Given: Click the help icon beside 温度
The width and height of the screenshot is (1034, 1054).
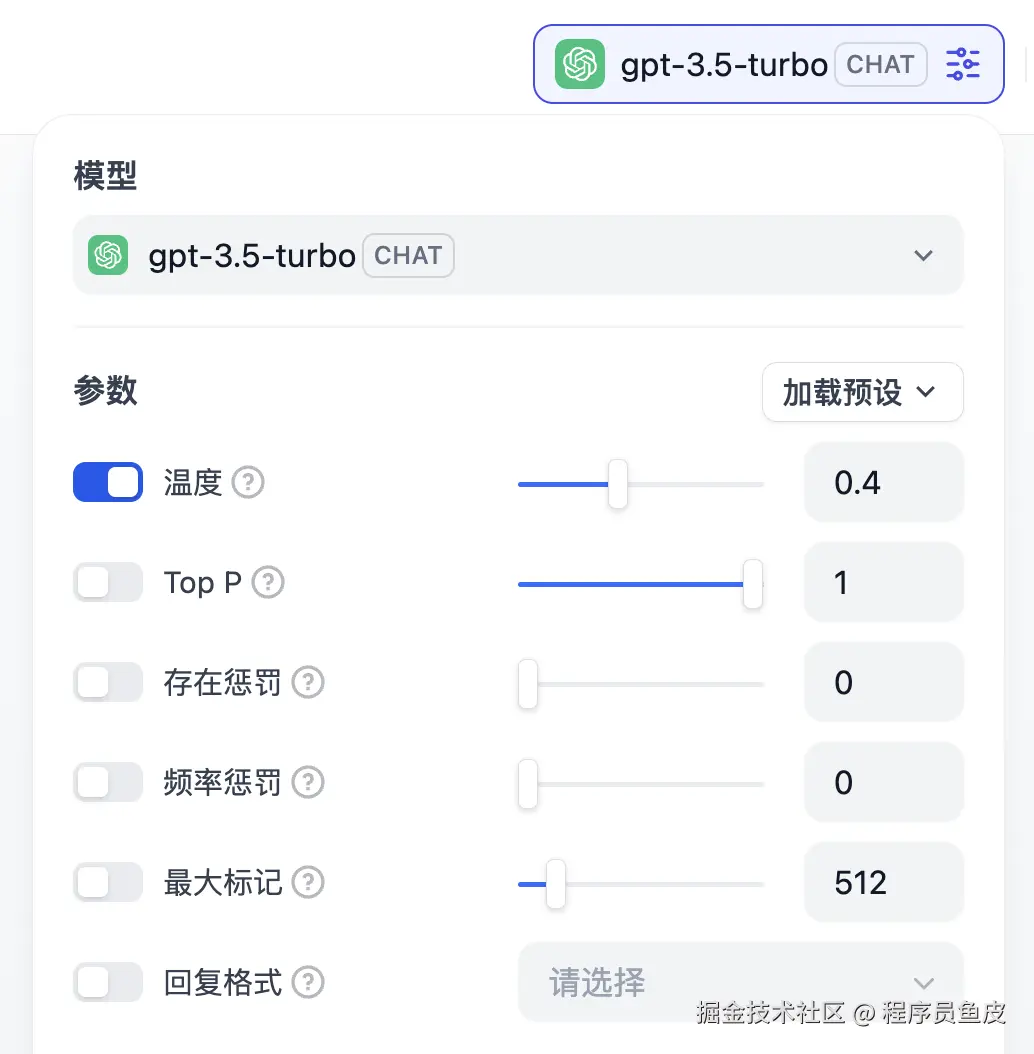Looking at the screenshot, I should tap(248, 483).
